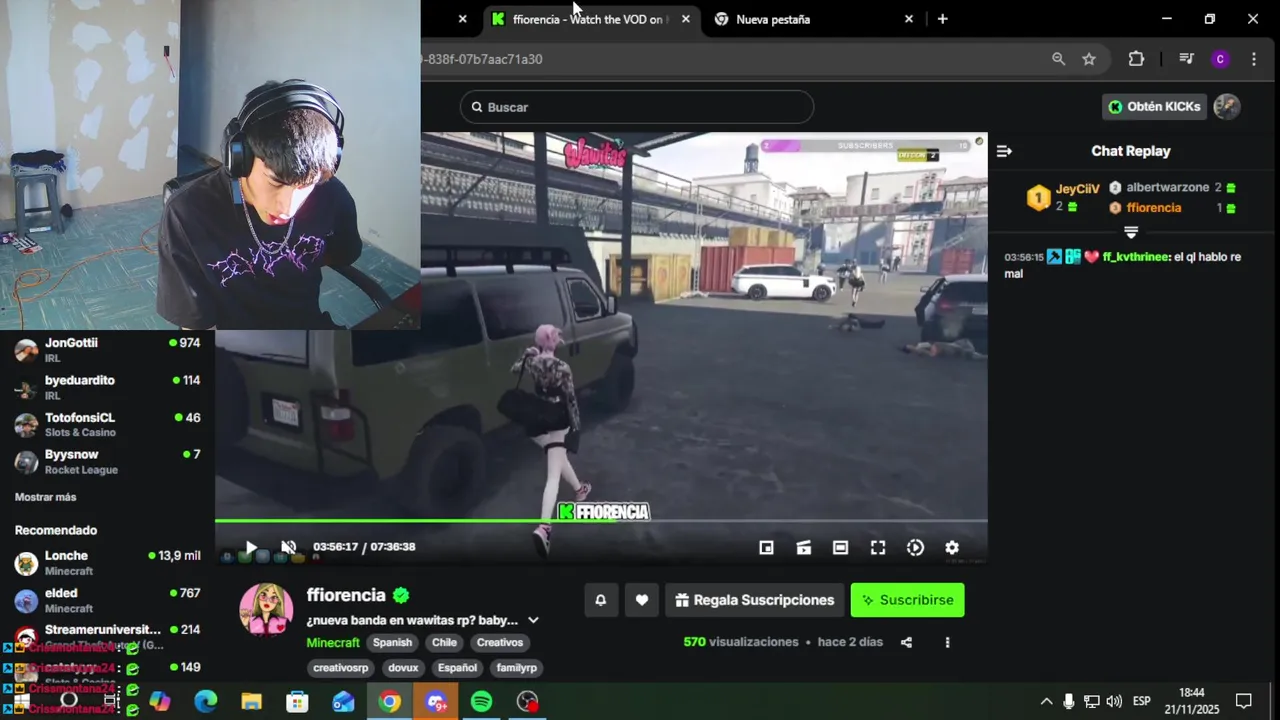Screen dimensions: 1280x720
Task: Seek on the green VOD progress bar
Action: click(x=601, y=520)
